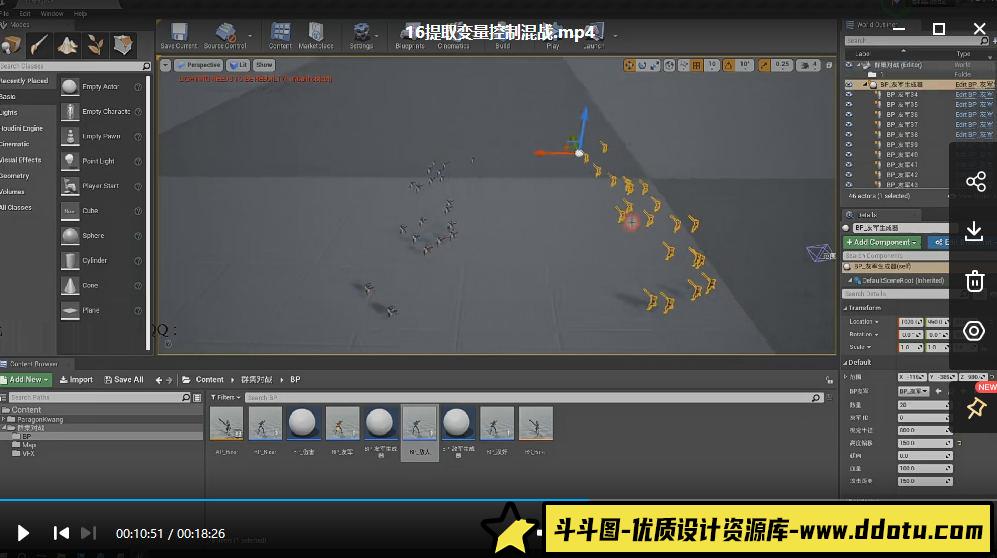Image resolution: width=997 pixels, height=558 pixels.
Task: Toggle visibility of BP_友军36 in outliner
Action: pos(849,114)
